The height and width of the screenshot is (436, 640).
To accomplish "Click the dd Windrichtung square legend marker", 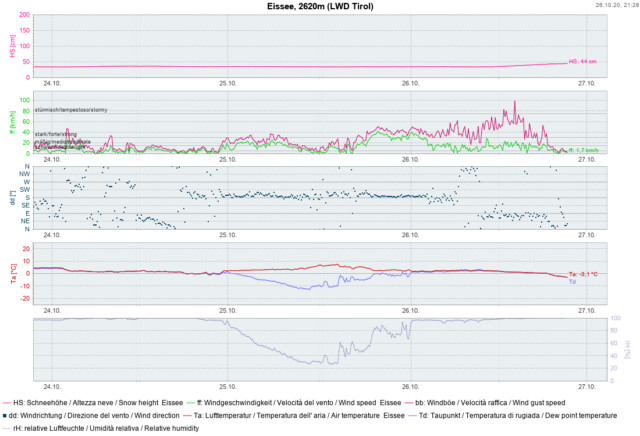I will click(5, 415).
